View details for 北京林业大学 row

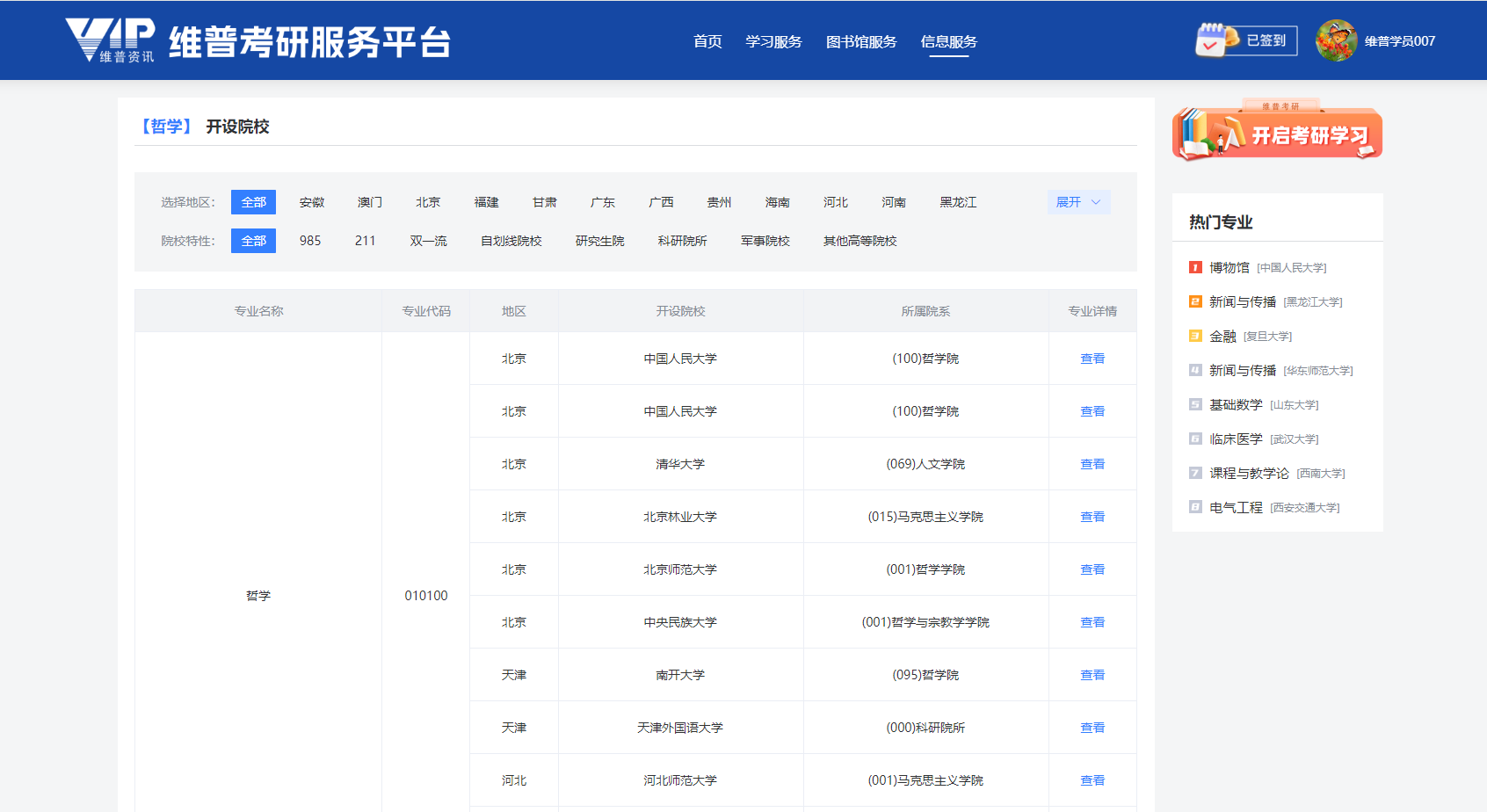(x=1092, y=517)
